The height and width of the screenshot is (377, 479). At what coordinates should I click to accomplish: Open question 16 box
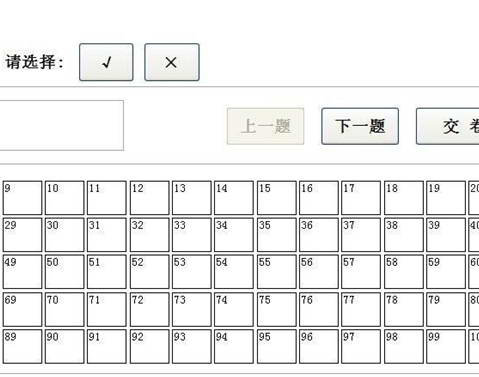(319, 198)
